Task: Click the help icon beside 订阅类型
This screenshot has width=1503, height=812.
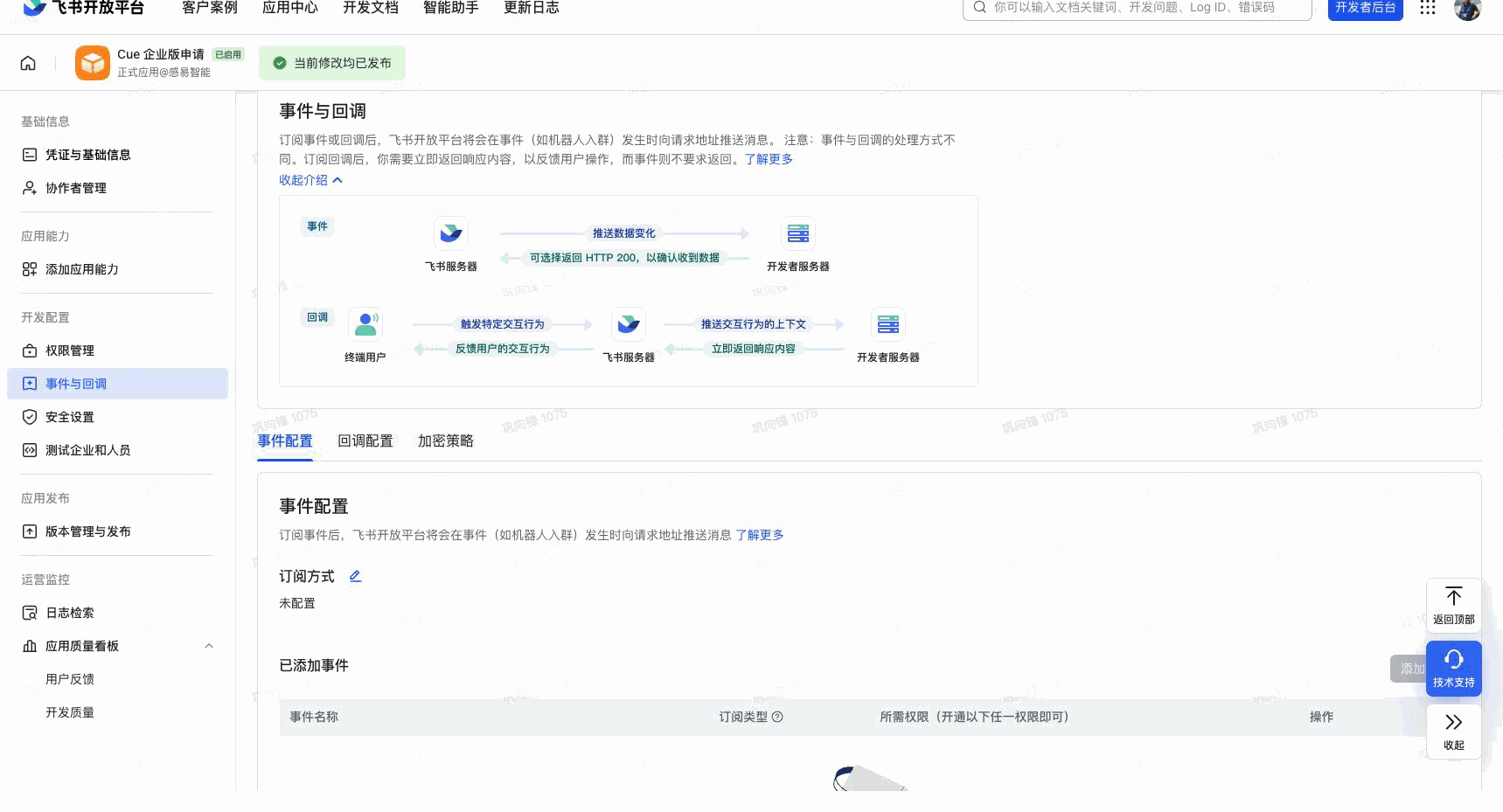Action: point(777,717)
